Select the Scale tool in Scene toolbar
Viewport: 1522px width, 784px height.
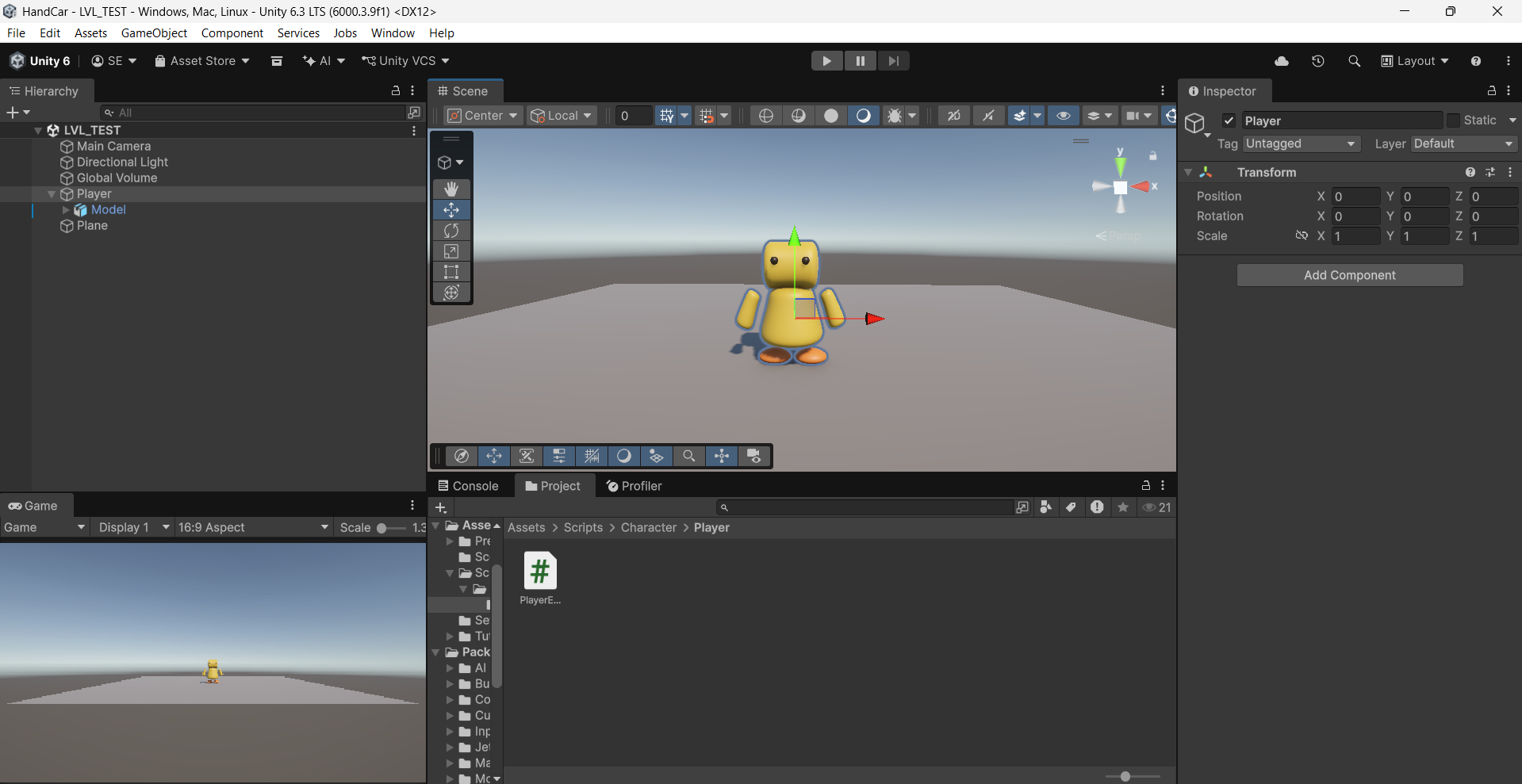[451, 251]
